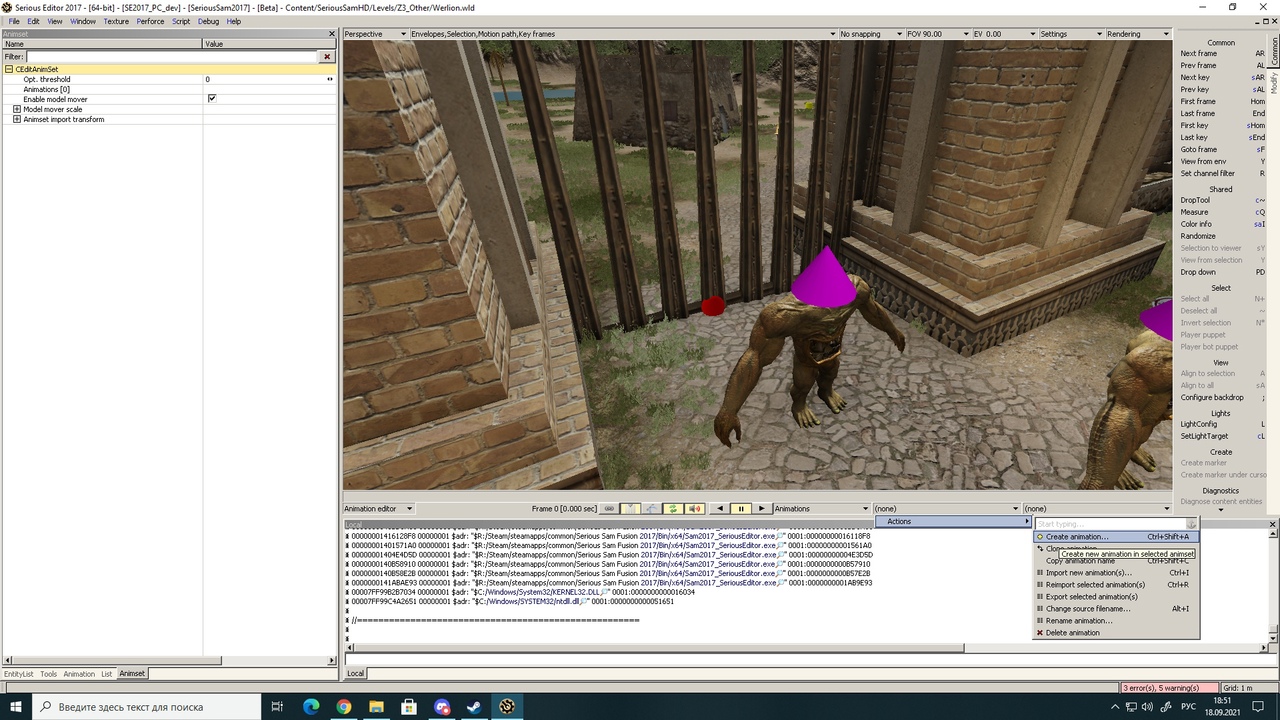Image resolution: width=1280 pixels, height=720 pixels.
Task: Switch to the EntityList tab
Action: (x=18, y=674)
